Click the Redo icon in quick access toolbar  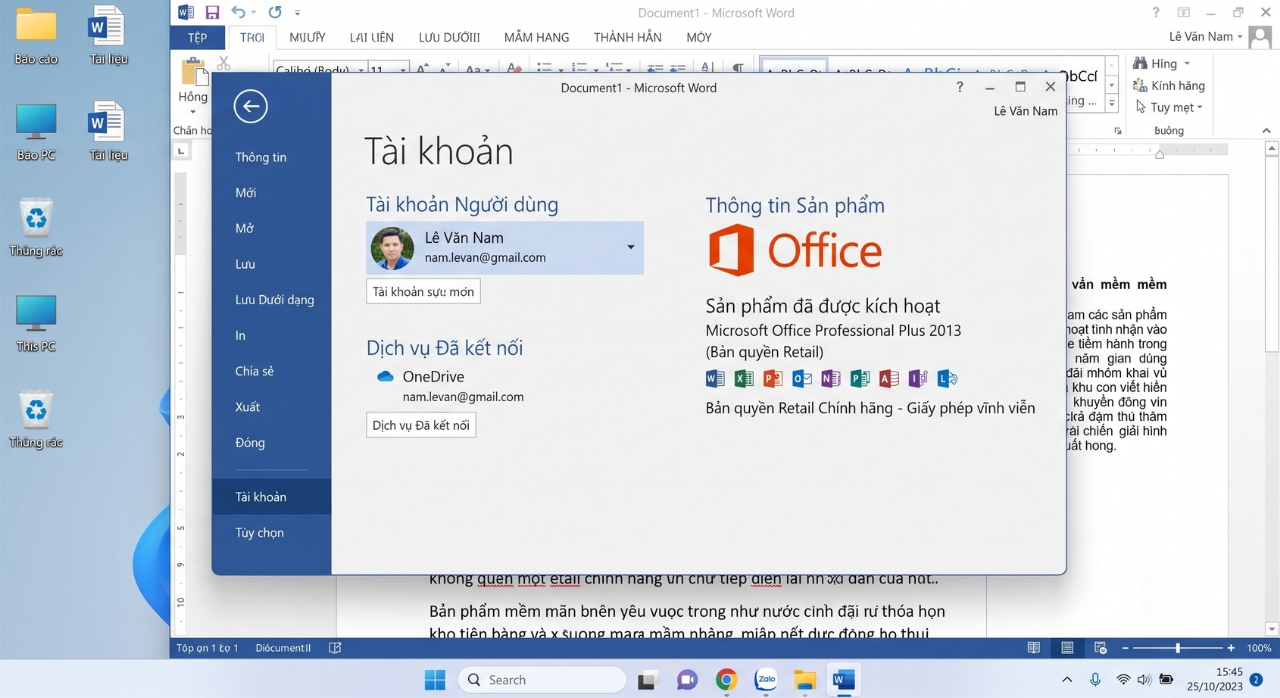point(275,13)
